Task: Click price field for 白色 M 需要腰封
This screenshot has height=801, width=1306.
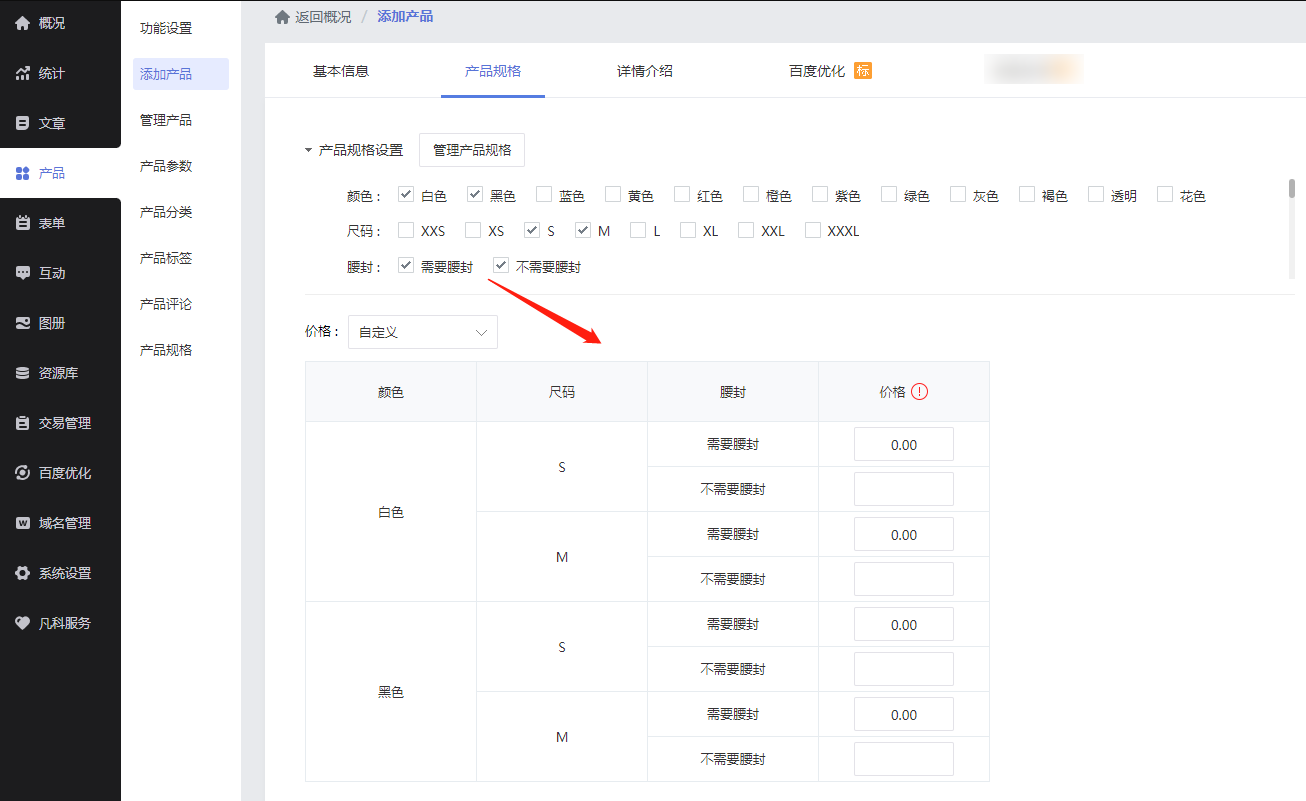Action: tap(904, 535)
